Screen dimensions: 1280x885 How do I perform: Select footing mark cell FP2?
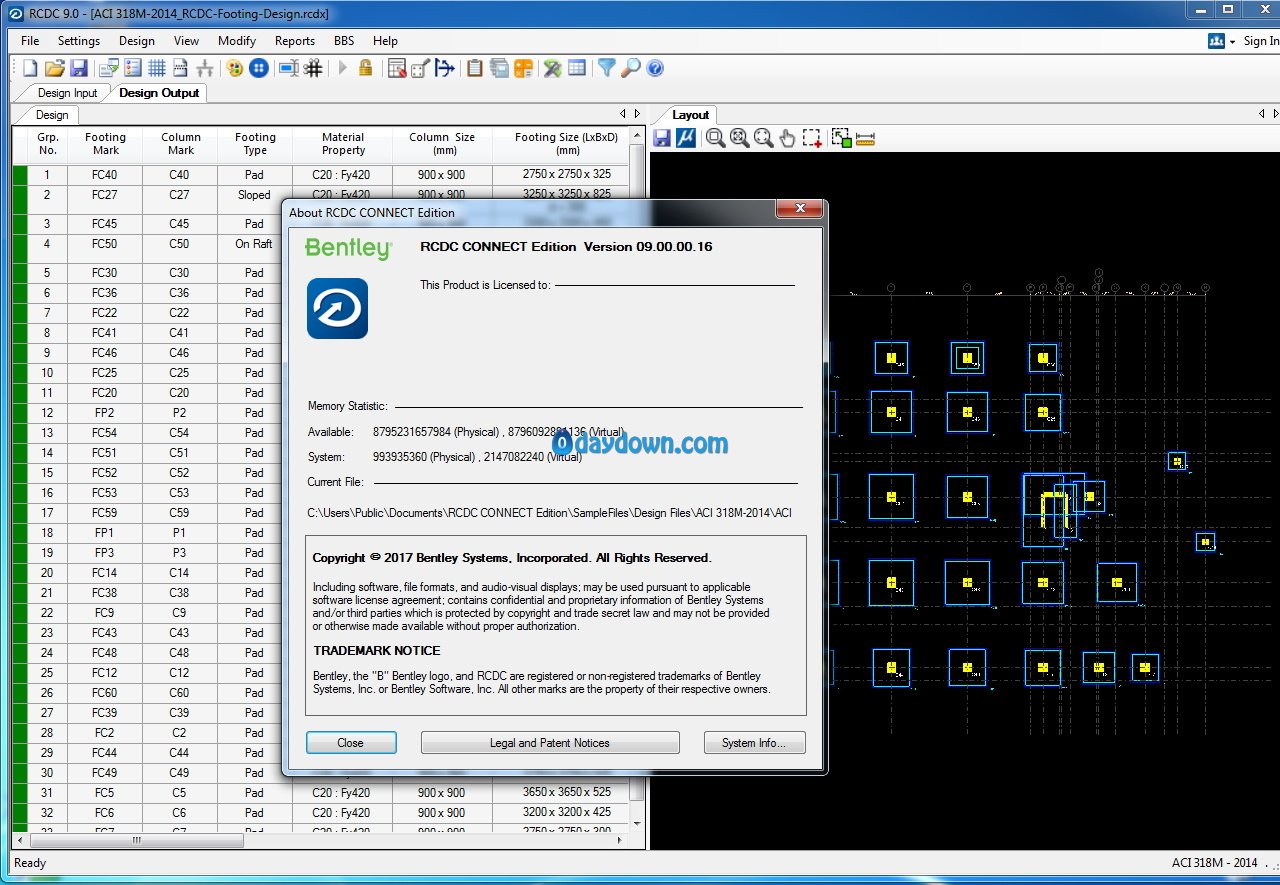coord(105,413)
